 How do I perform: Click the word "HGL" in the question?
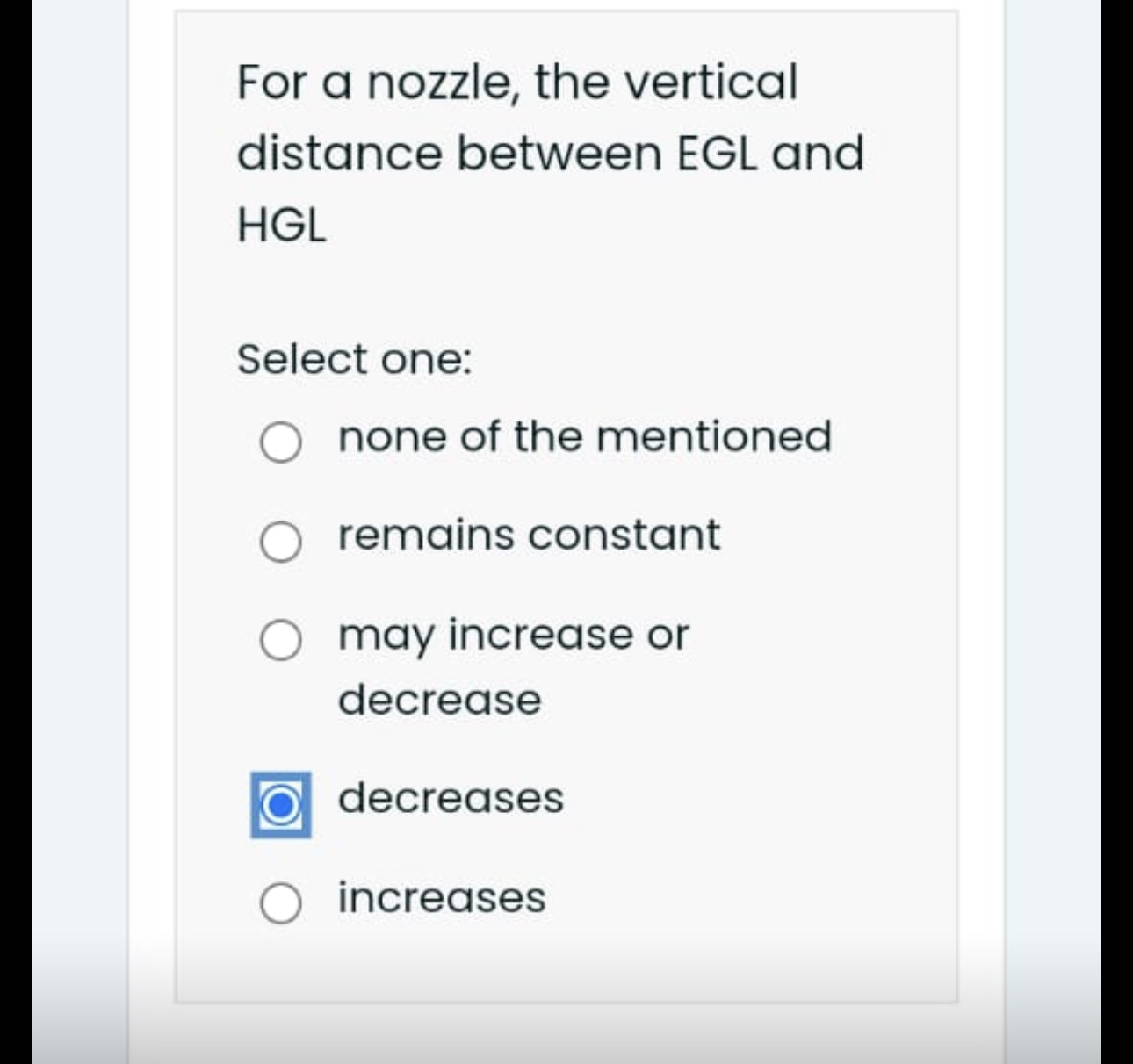(280, 224)
